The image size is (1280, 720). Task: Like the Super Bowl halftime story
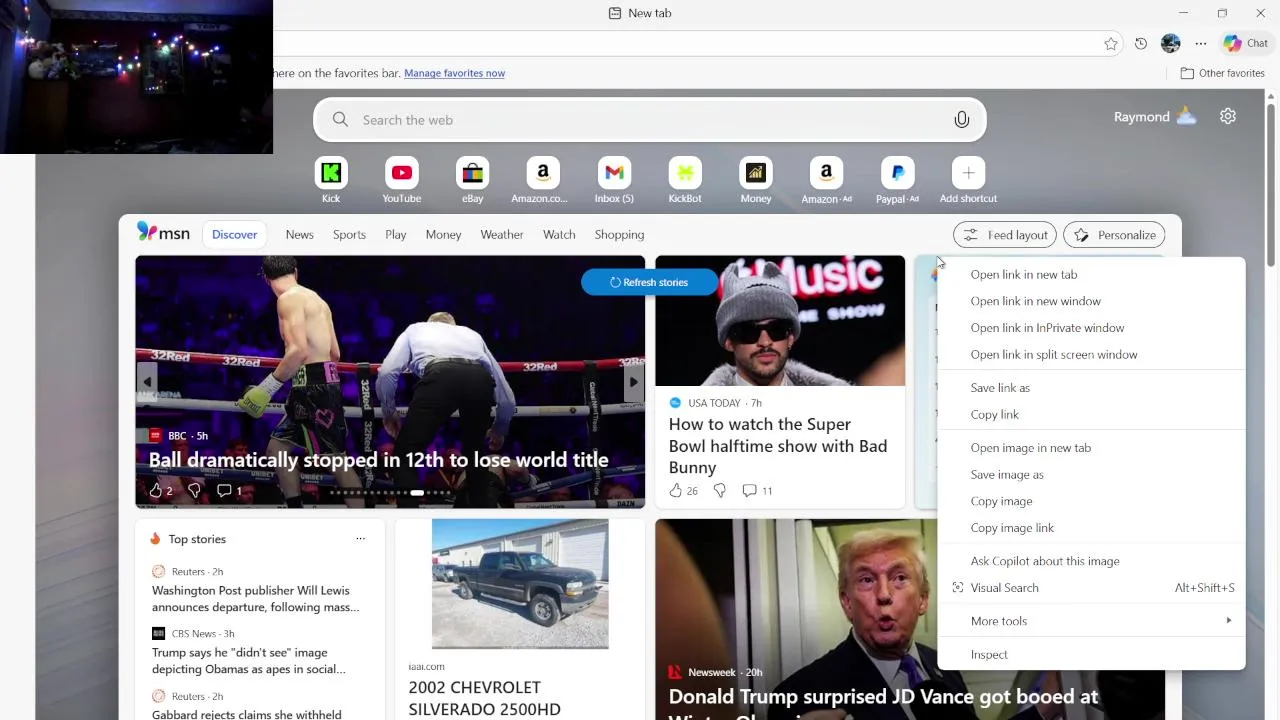tap(676, 490)
